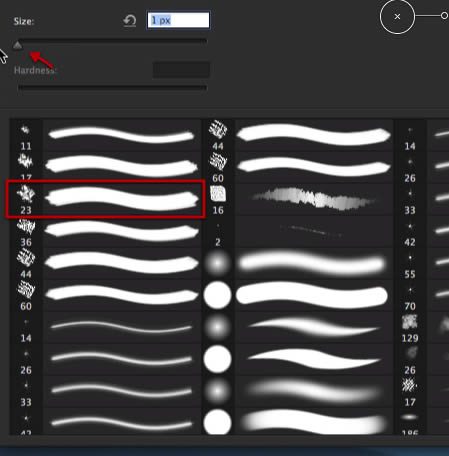Screen dimensions: 449x456
Task: Select the 42 brush preset above the 55 brush
Action: coord(422,231)
